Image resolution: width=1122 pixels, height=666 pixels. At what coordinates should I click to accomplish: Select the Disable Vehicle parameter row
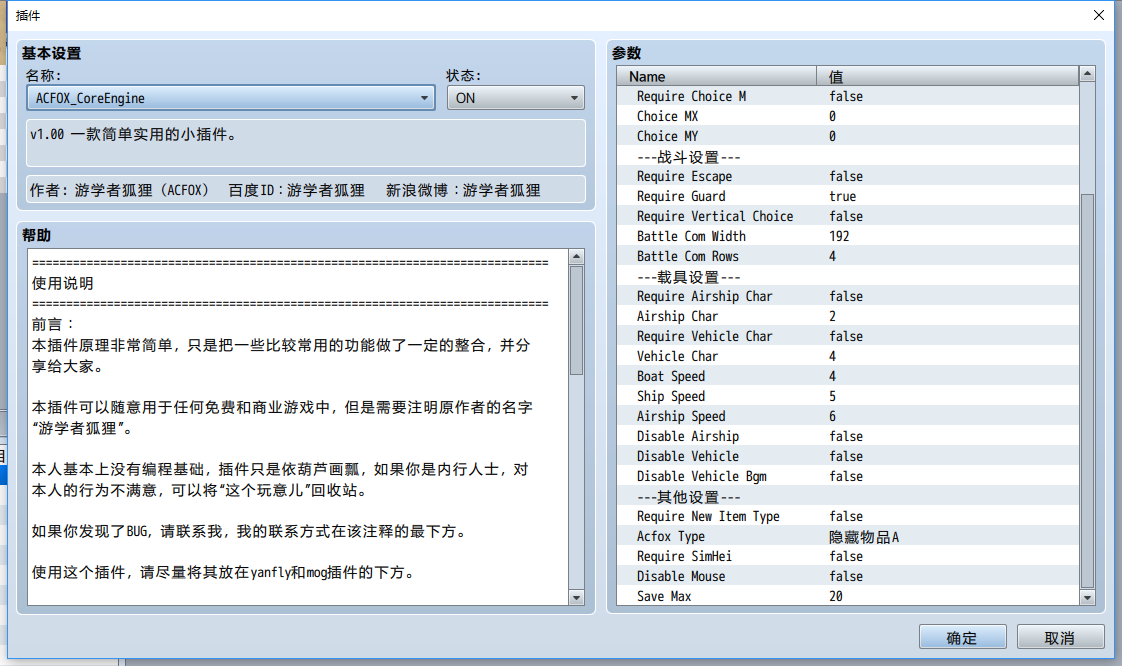848,456
